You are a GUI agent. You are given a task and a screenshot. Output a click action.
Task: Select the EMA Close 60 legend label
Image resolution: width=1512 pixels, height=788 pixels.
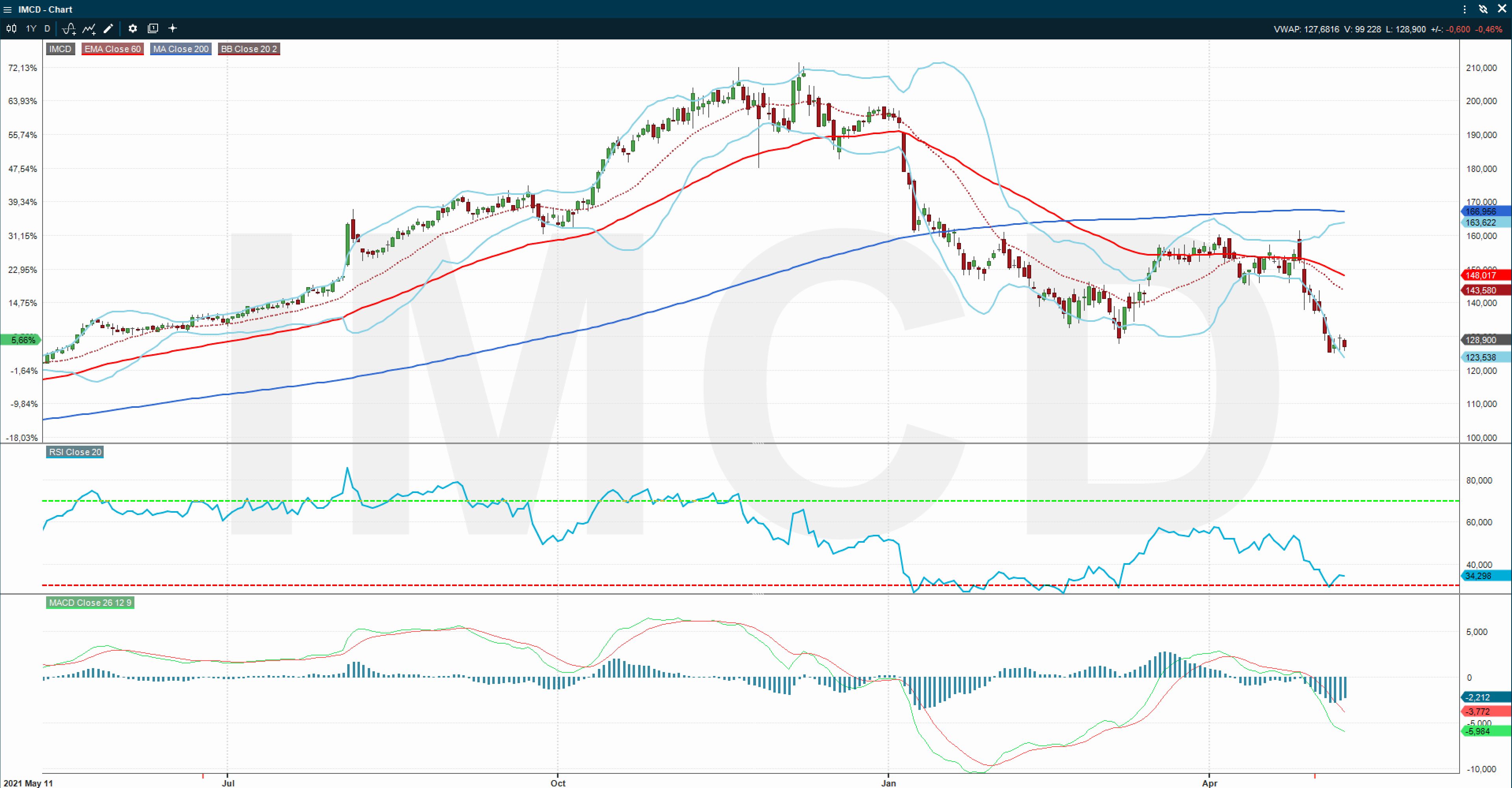click(113, 49)
